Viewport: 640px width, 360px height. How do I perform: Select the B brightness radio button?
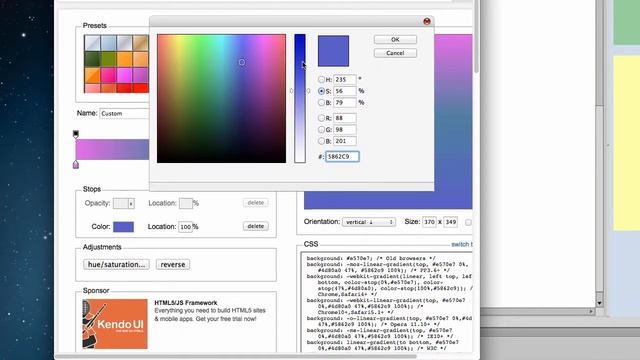(x=321, y=102)
